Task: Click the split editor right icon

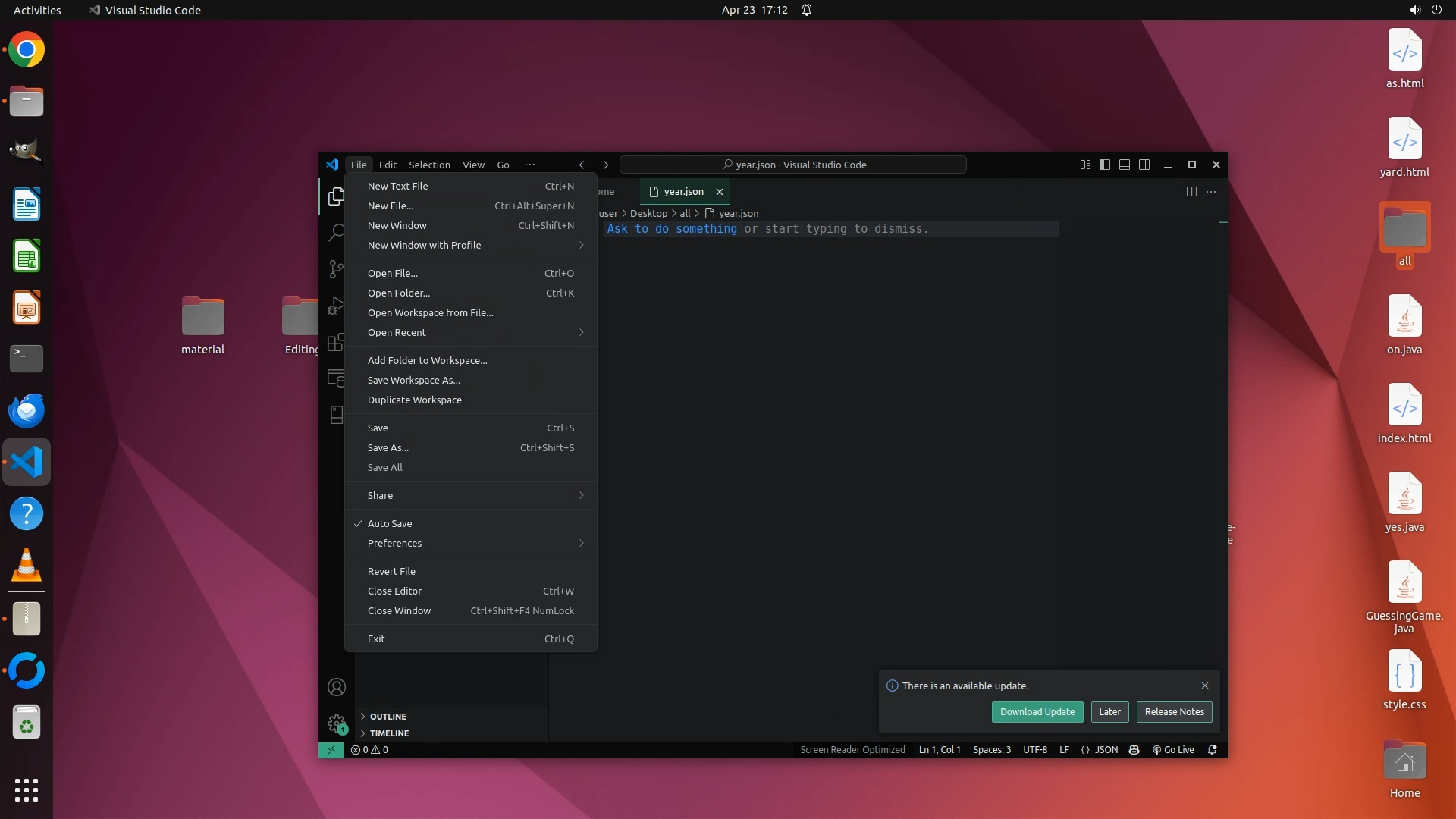Action: tap(1191, 192)
